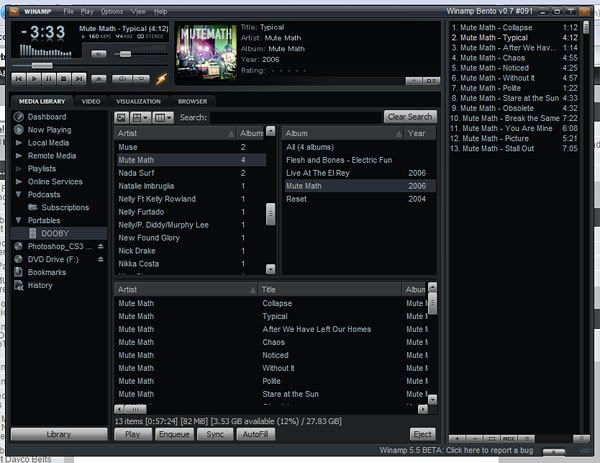Screen dimensions: 600x463
Task: Click the Enqueue button
Action: coord(174,434)
